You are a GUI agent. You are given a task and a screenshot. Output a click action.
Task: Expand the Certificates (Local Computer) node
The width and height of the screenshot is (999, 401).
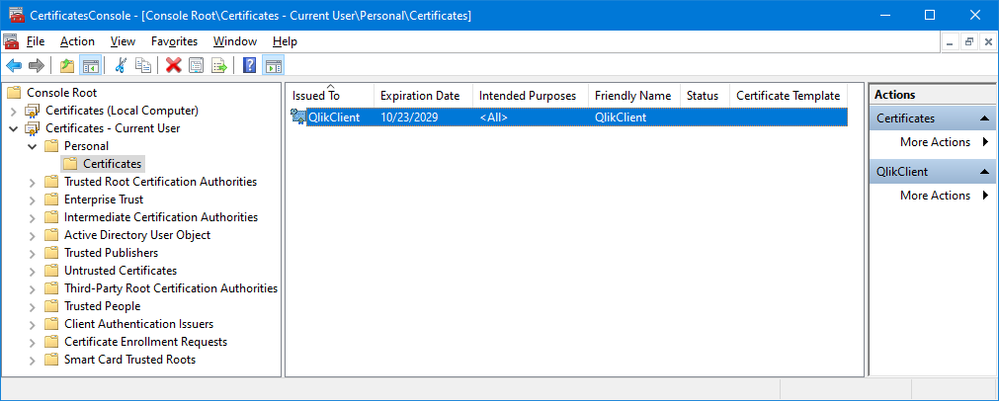[14, 111]
